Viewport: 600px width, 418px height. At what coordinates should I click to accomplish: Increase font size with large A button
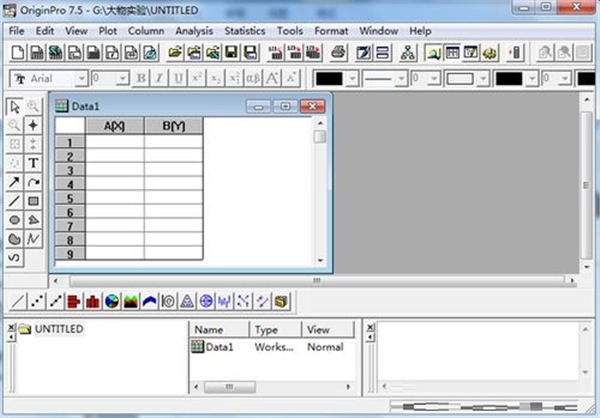point(272,78)
